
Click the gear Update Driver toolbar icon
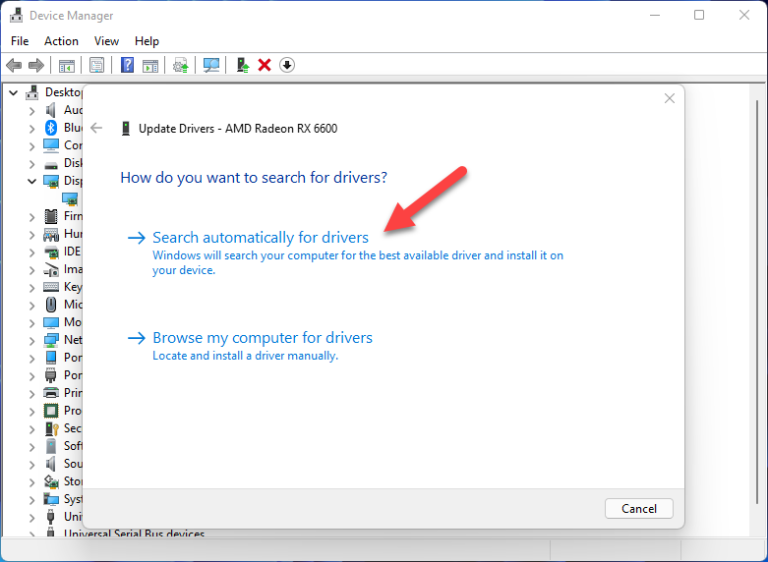pyautogui.click(x=180, y=65)
